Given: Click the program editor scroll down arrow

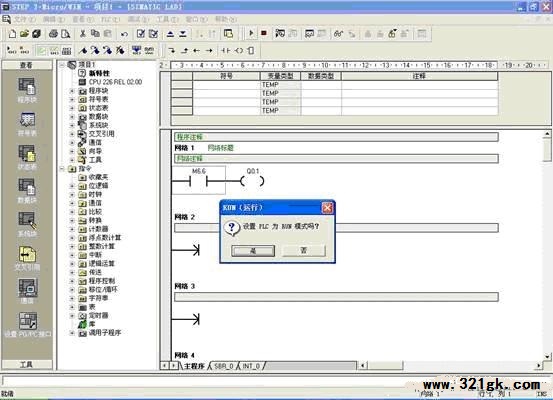Looking at the screenshot, I should point(547,356).
